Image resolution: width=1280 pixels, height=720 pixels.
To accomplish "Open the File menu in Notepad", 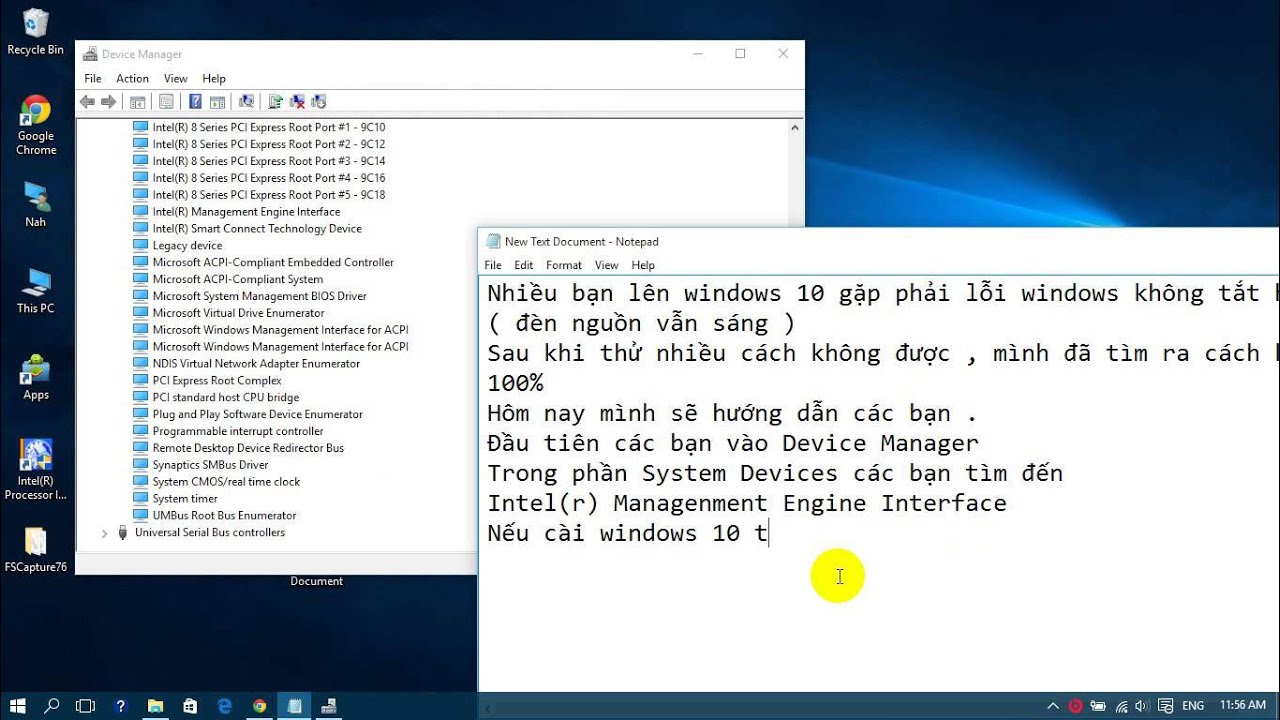I will 493,265.
